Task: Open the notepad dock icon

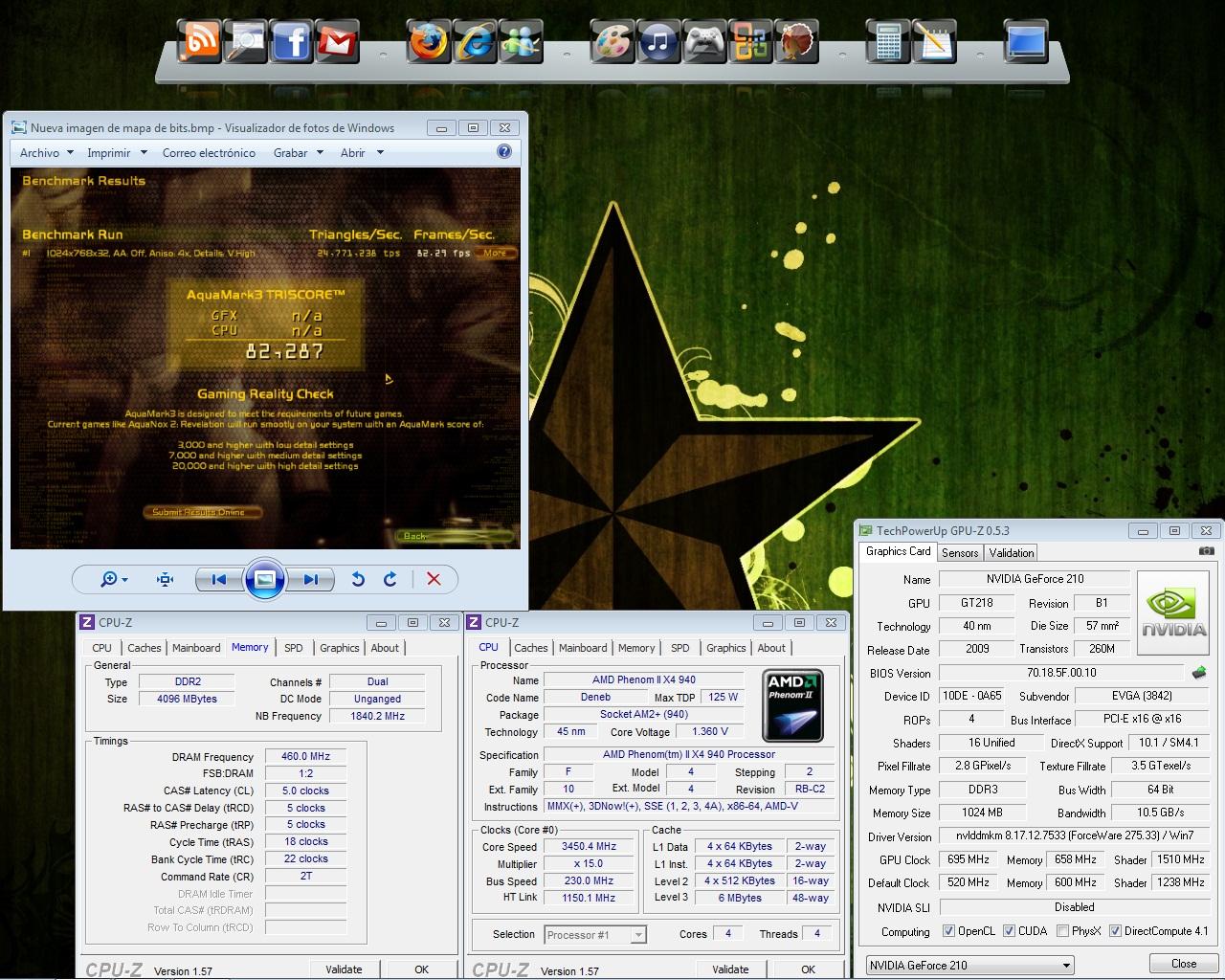Action: [x=934, y=41]
